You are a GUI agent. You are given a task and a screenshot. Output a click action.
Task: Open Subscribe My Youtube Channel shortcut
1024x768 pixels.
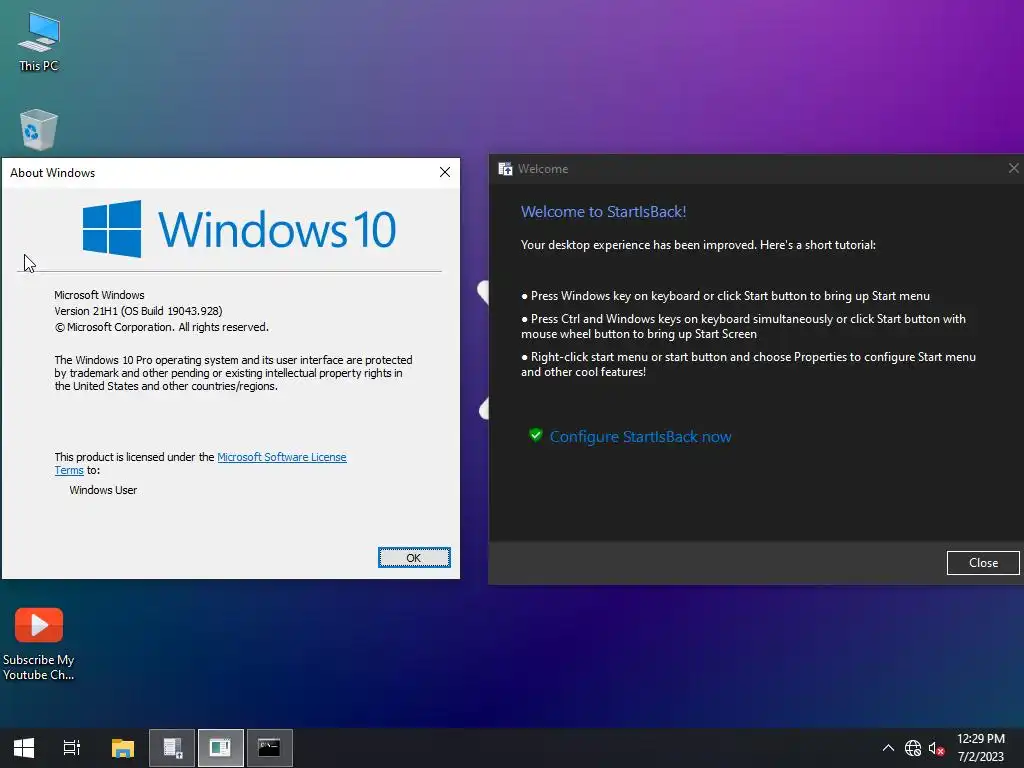(x=39, y=644)
